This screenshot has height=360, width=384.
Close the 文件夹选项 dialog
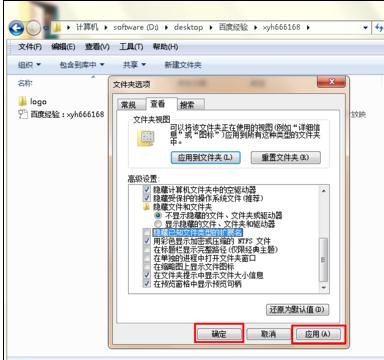coord(331,82)
